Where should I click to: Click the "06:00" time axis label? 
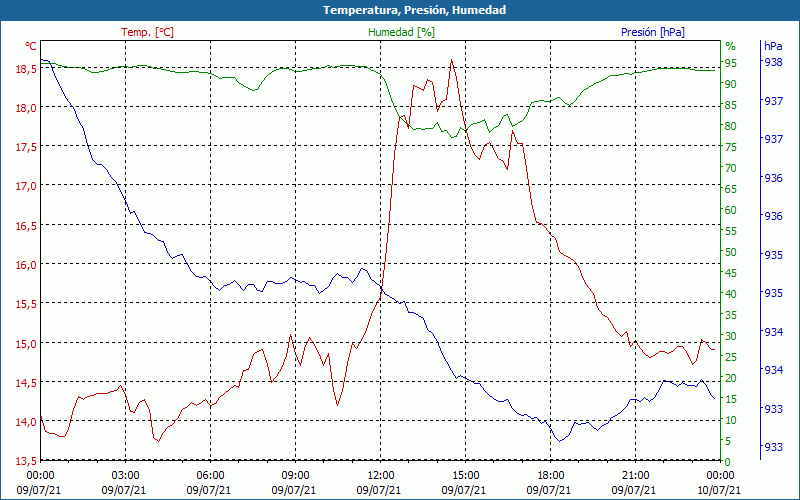click(211, 476)
